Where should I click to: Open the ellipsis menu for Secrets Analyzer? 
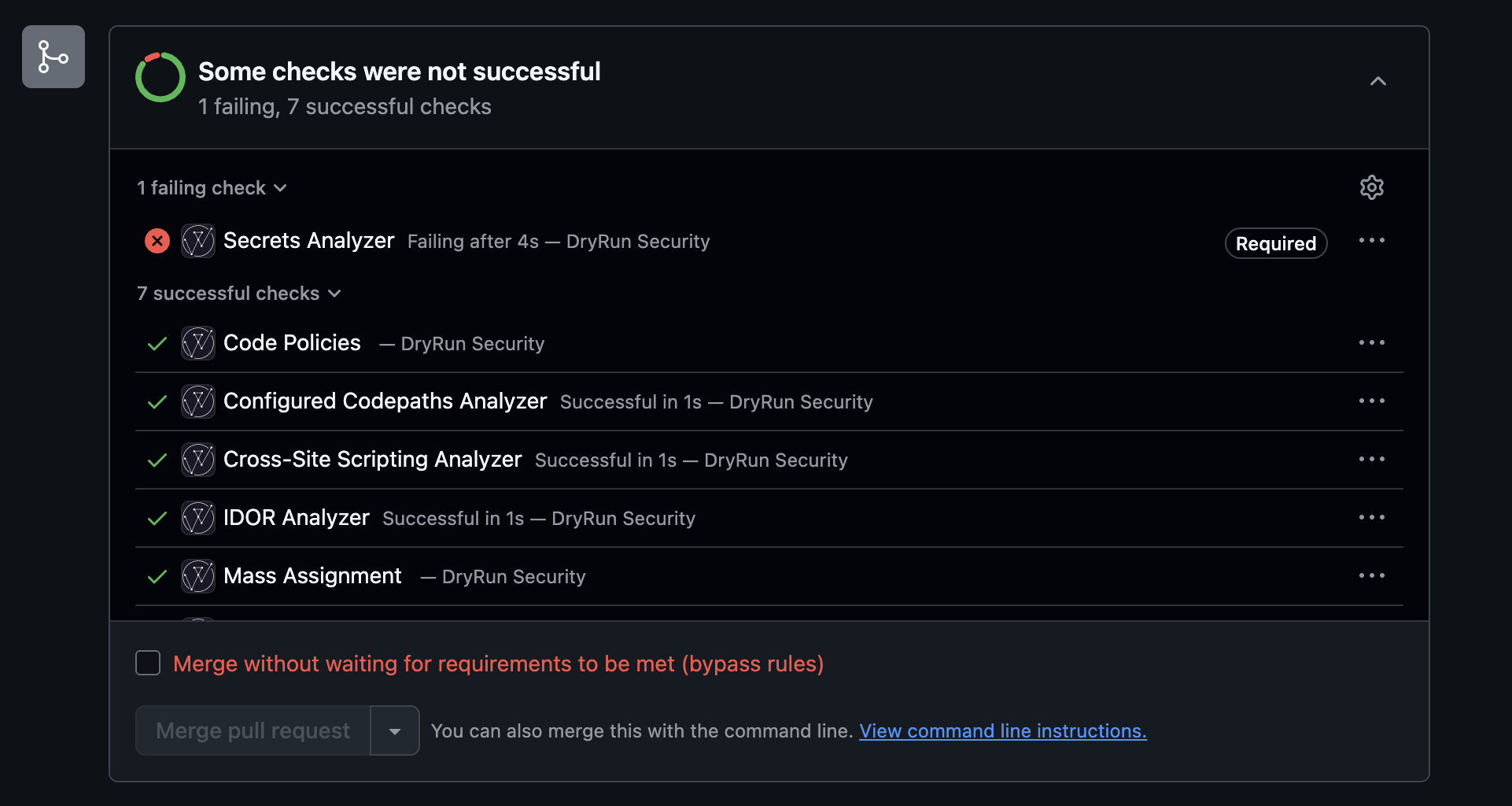click(x=1371, y=241)
